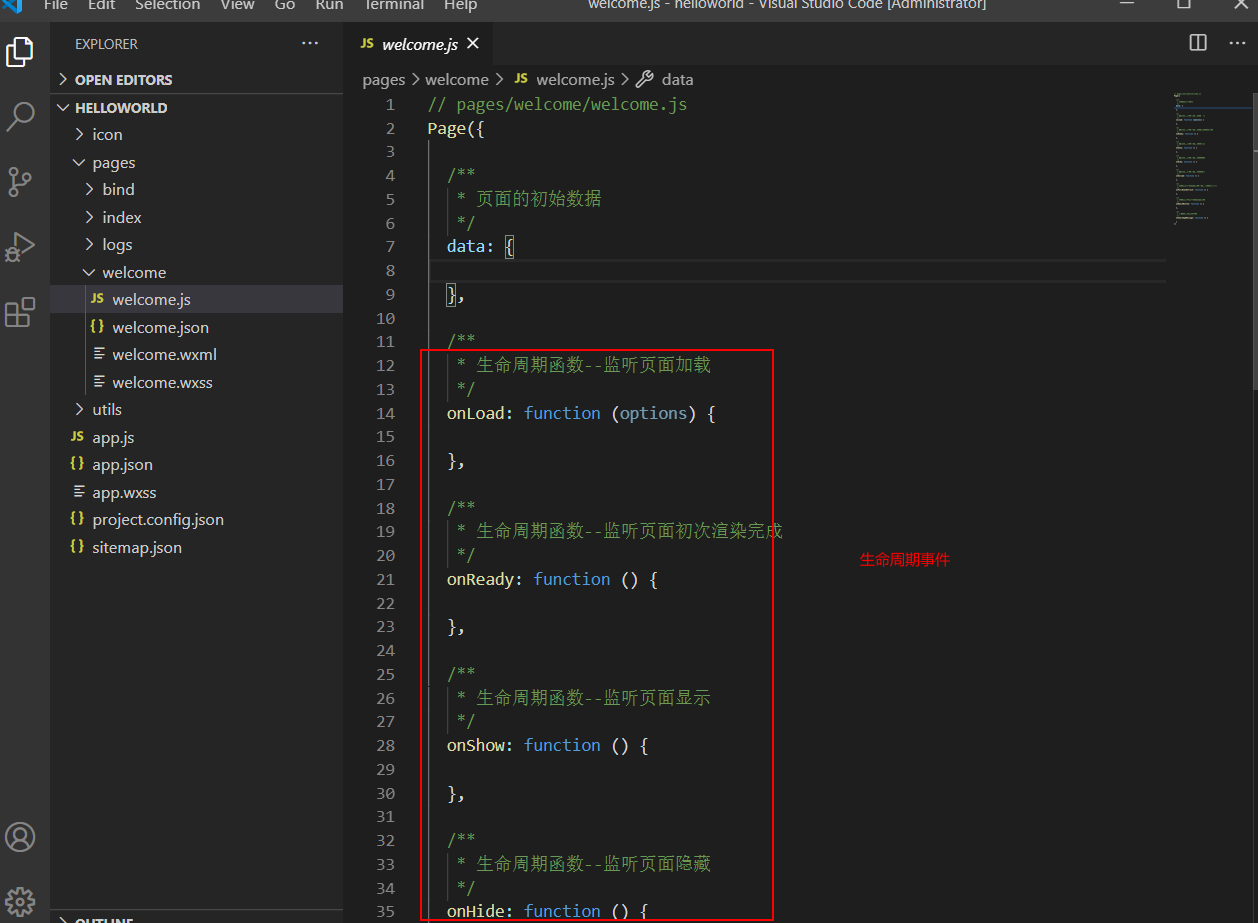Click the braces icon of app.json
The height and width of the screenshot is (923, 1258).
pyautogui.click(x=77, y=464)
